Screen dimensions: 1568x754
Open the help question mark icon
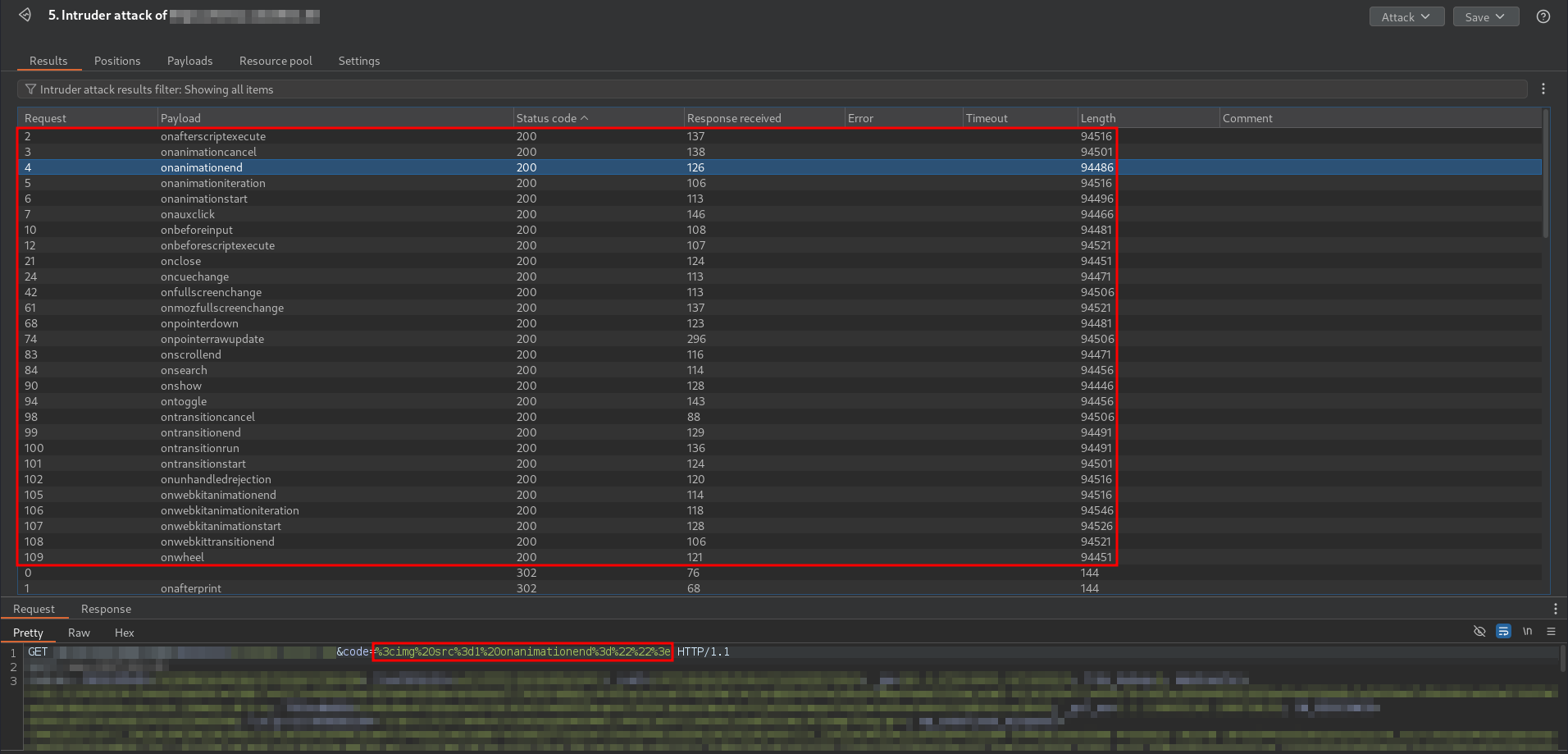point(1543,16)
